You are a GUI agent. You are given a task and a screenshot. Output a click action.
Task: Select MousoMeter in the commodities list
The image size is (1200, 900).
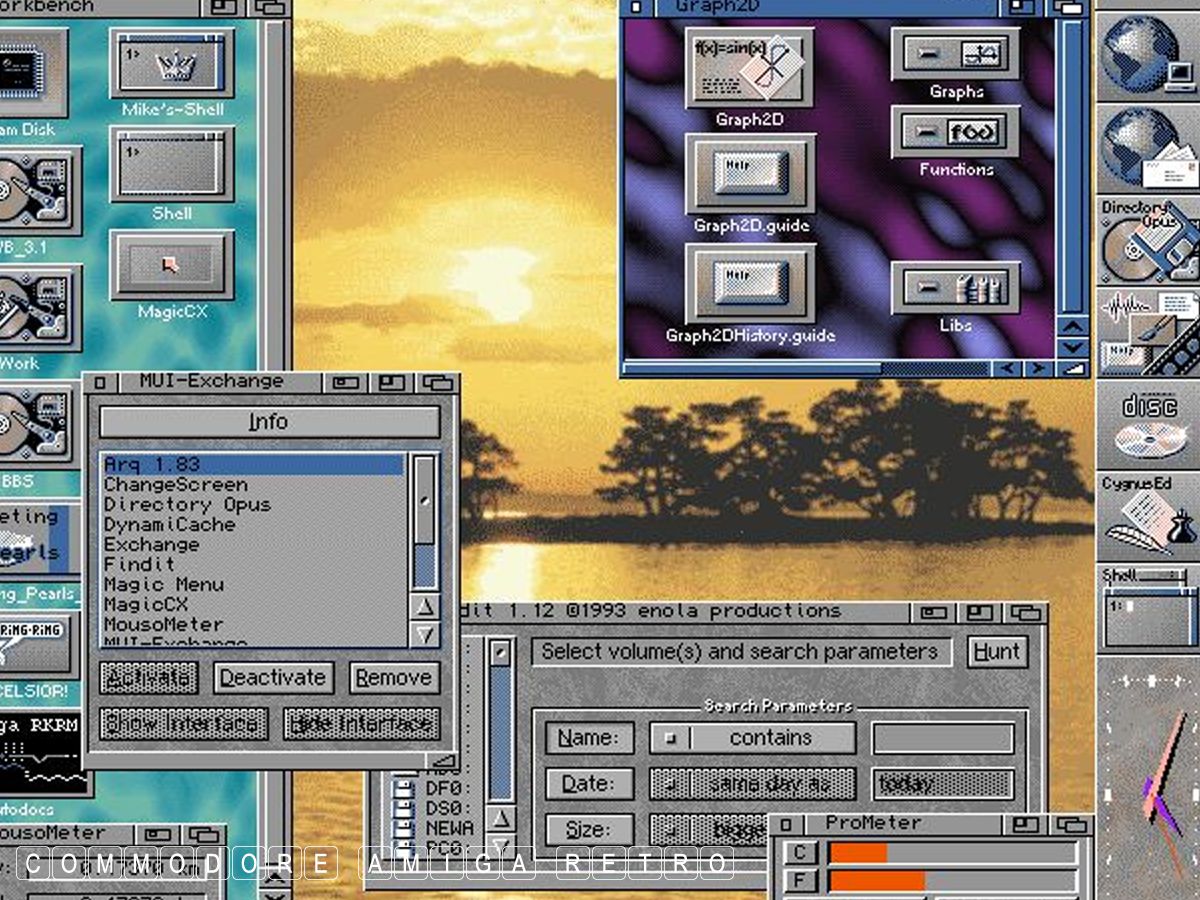point(163,625)
